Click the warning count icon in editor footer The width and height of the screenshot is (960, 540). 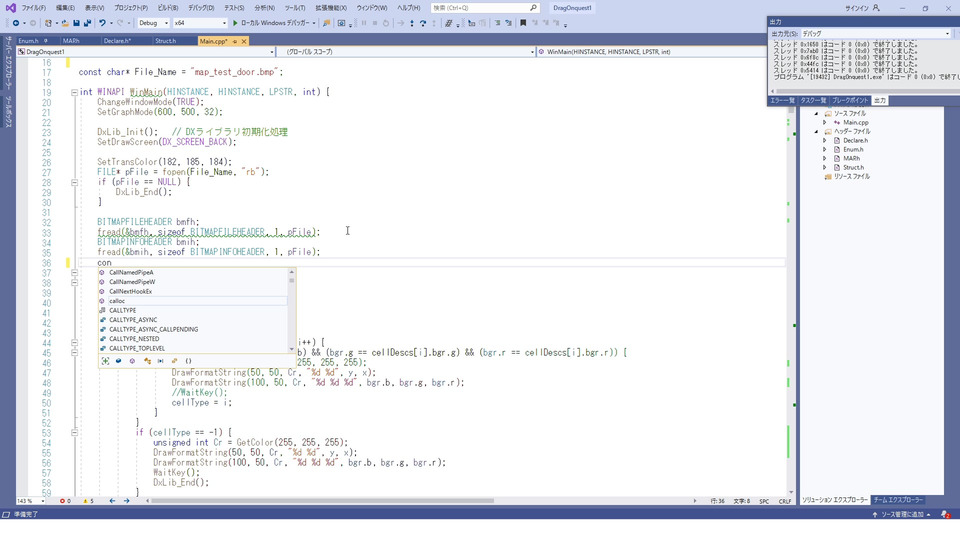coord(85,501)
